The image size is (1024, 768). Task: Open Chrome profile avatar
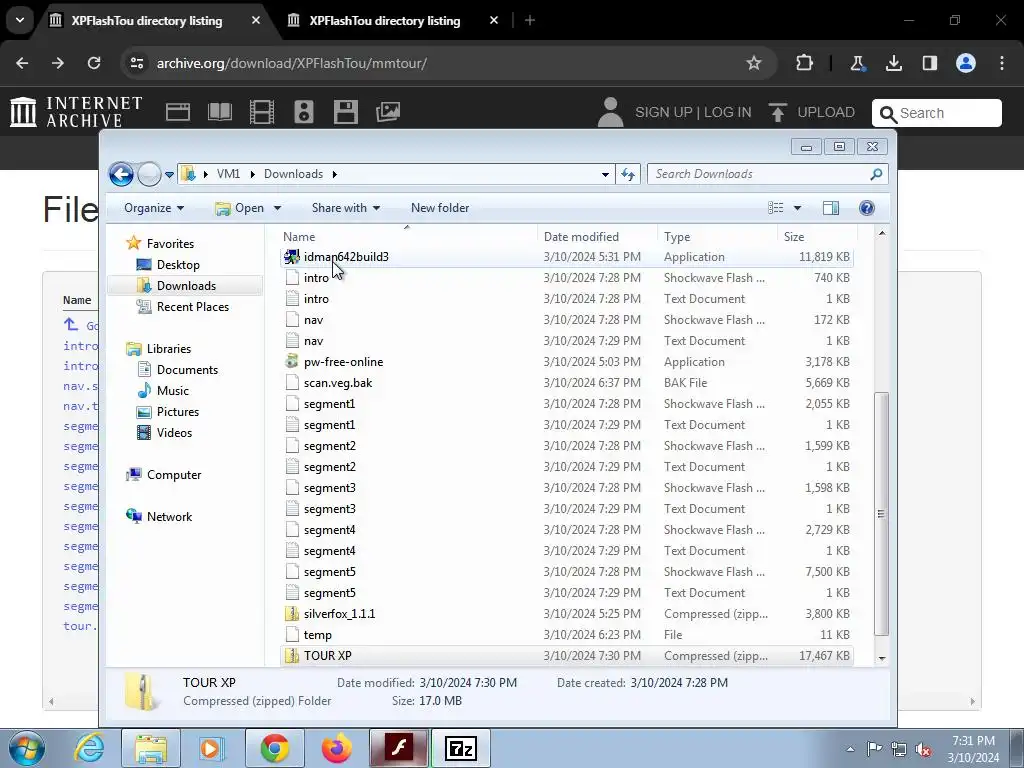966,63
